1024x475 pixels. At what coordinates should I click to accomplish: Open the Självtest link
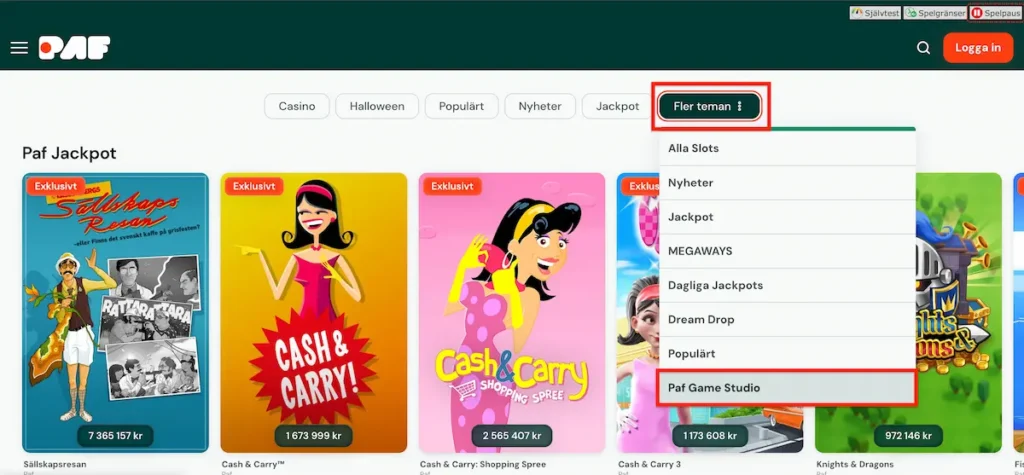[875, 12]
